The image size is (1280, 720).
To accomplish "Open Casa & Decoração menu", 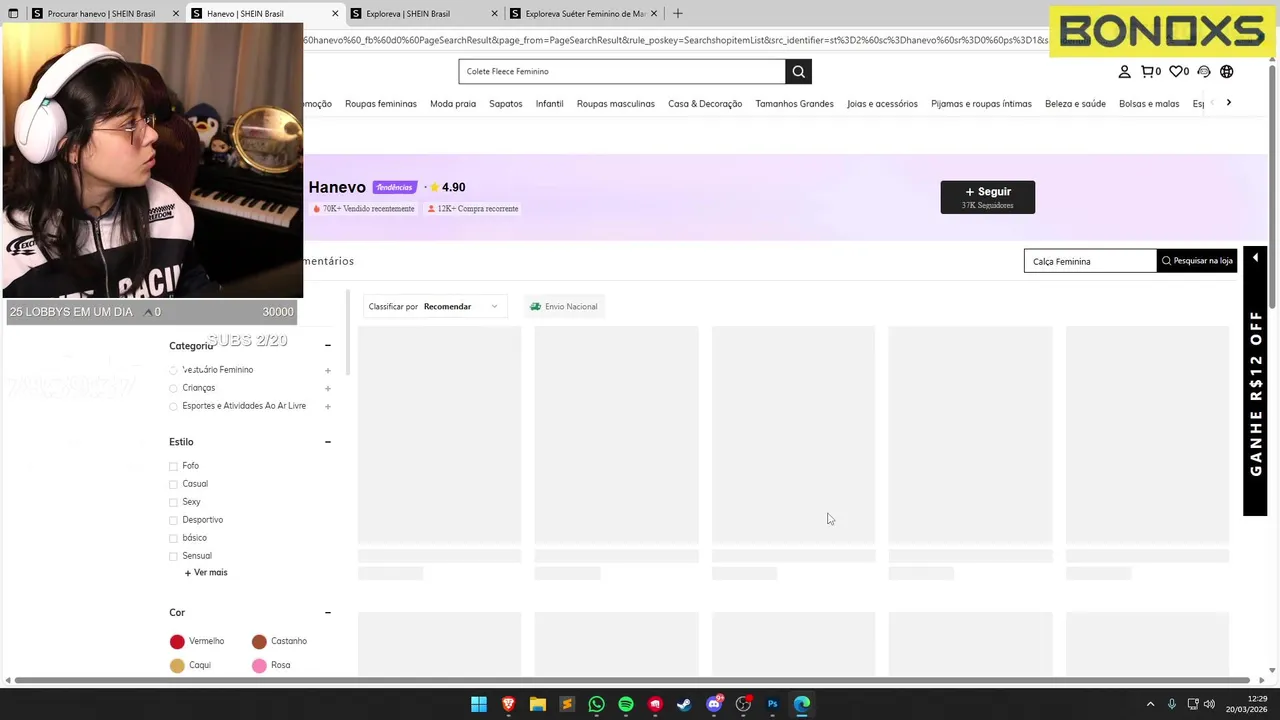I will click(705, 104).
